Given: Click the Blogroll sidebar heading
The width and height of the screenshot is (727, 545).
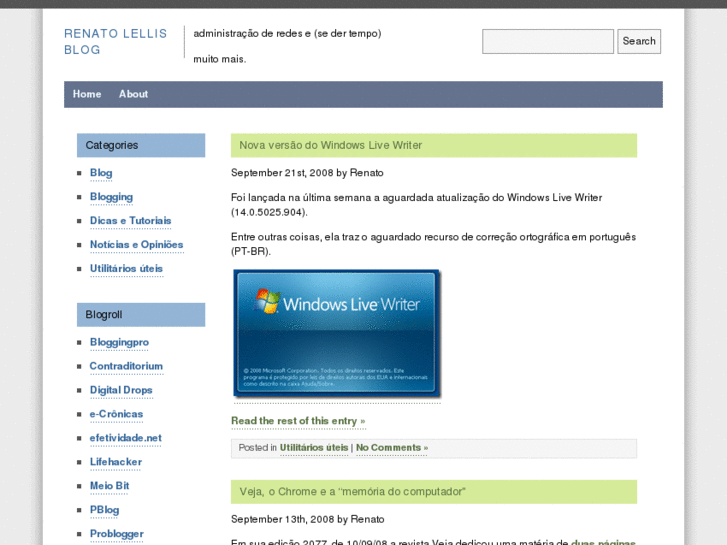Looking at the screenshot, I should 141,315.
